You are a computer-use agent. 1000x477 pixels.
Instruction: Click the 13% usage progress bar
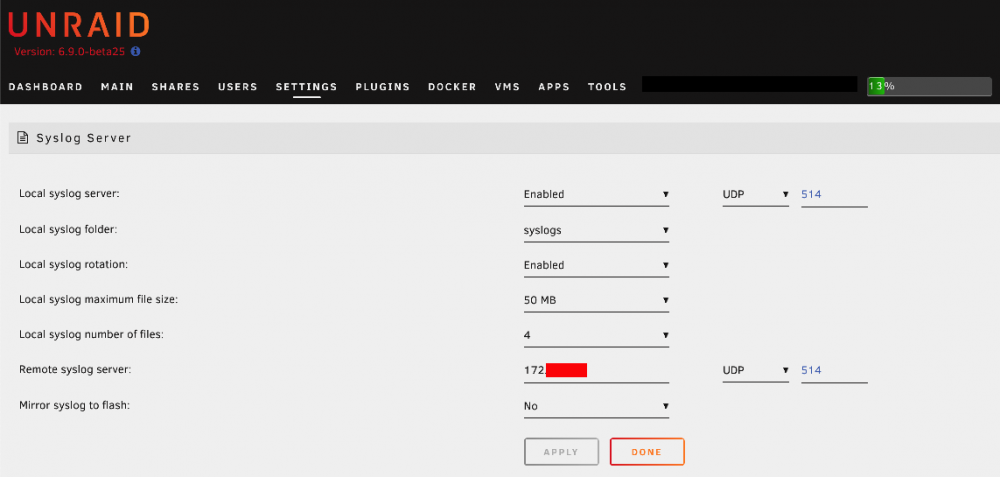tap(929, 86)
